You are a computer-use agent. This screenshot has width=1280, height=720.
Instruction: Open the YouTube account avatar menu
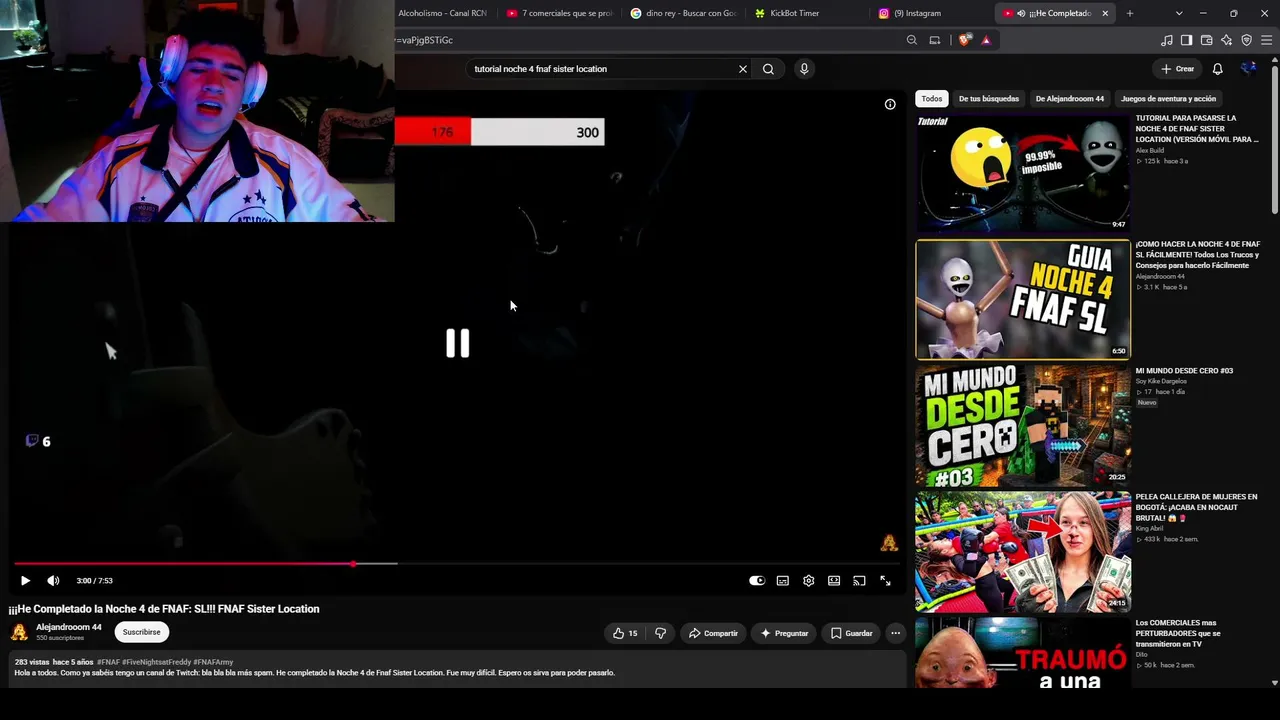1248,69
